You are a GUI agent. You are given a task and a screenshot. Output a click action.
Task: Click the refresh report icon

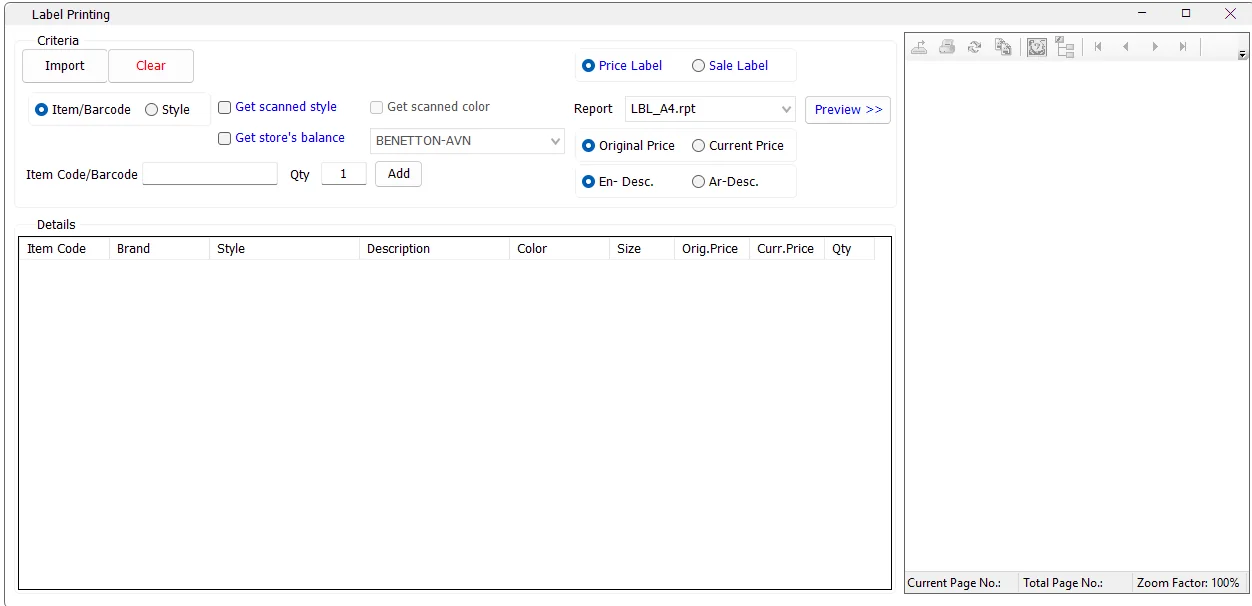coord(975,47)
